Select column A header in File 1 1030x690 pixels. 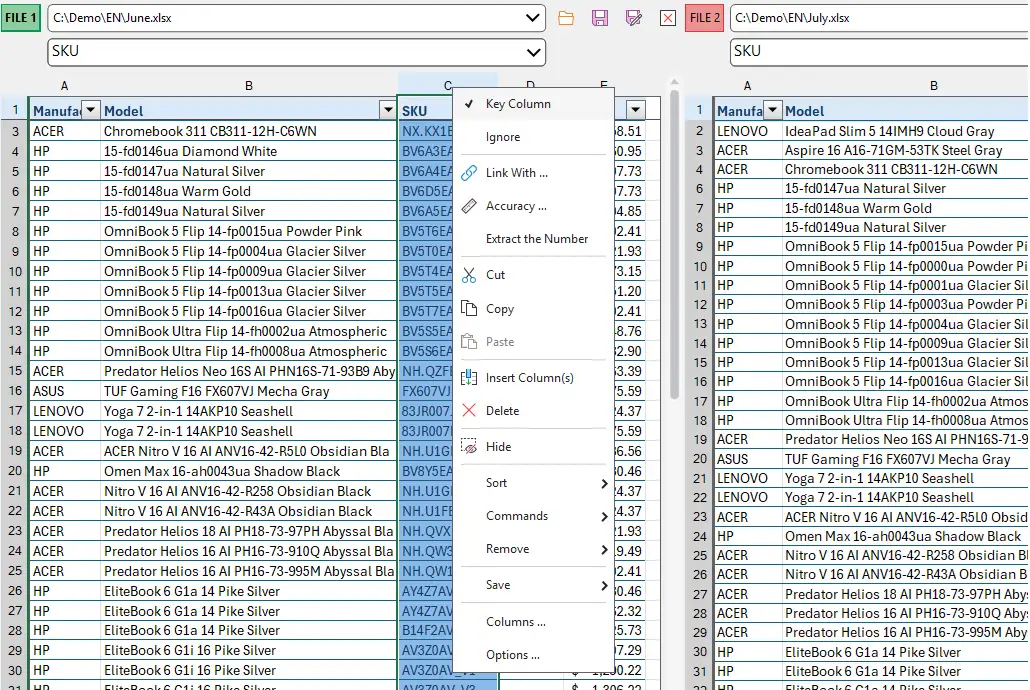pos(64,85)
